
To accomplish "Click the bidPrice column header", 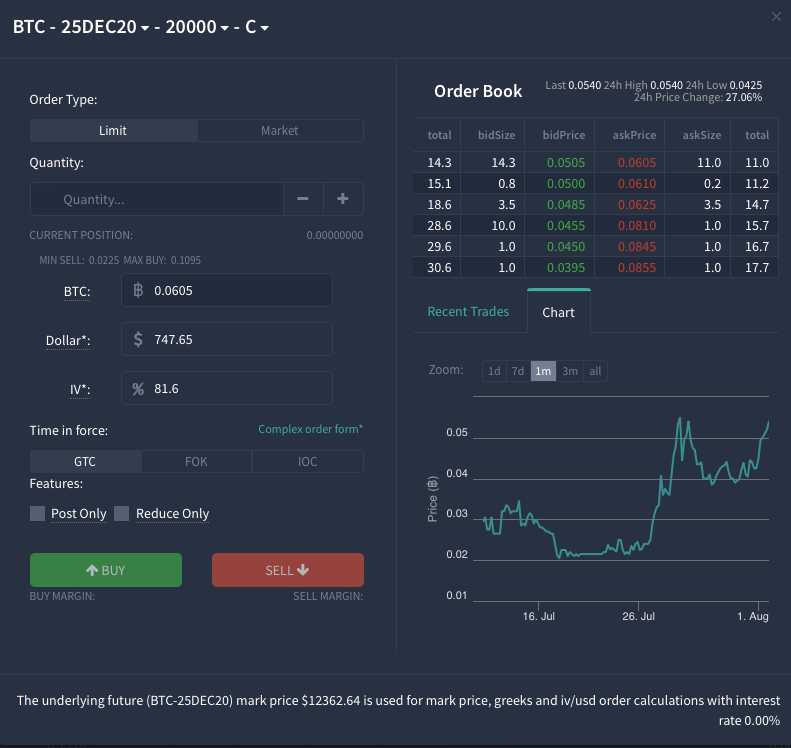I will [563, 135].
